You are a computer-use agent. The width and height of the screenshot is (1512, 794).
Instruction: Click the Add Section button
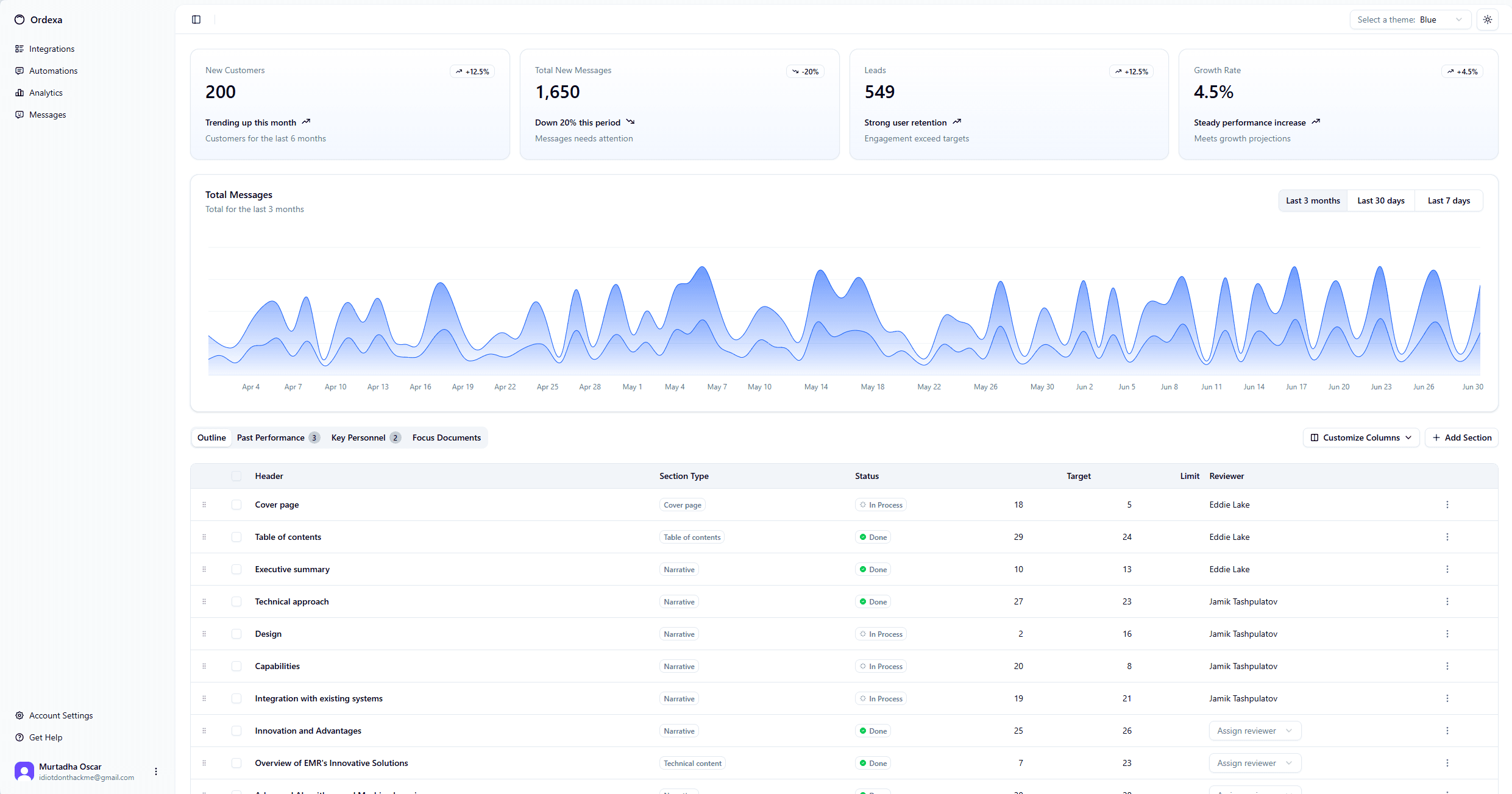(1462, 438)
